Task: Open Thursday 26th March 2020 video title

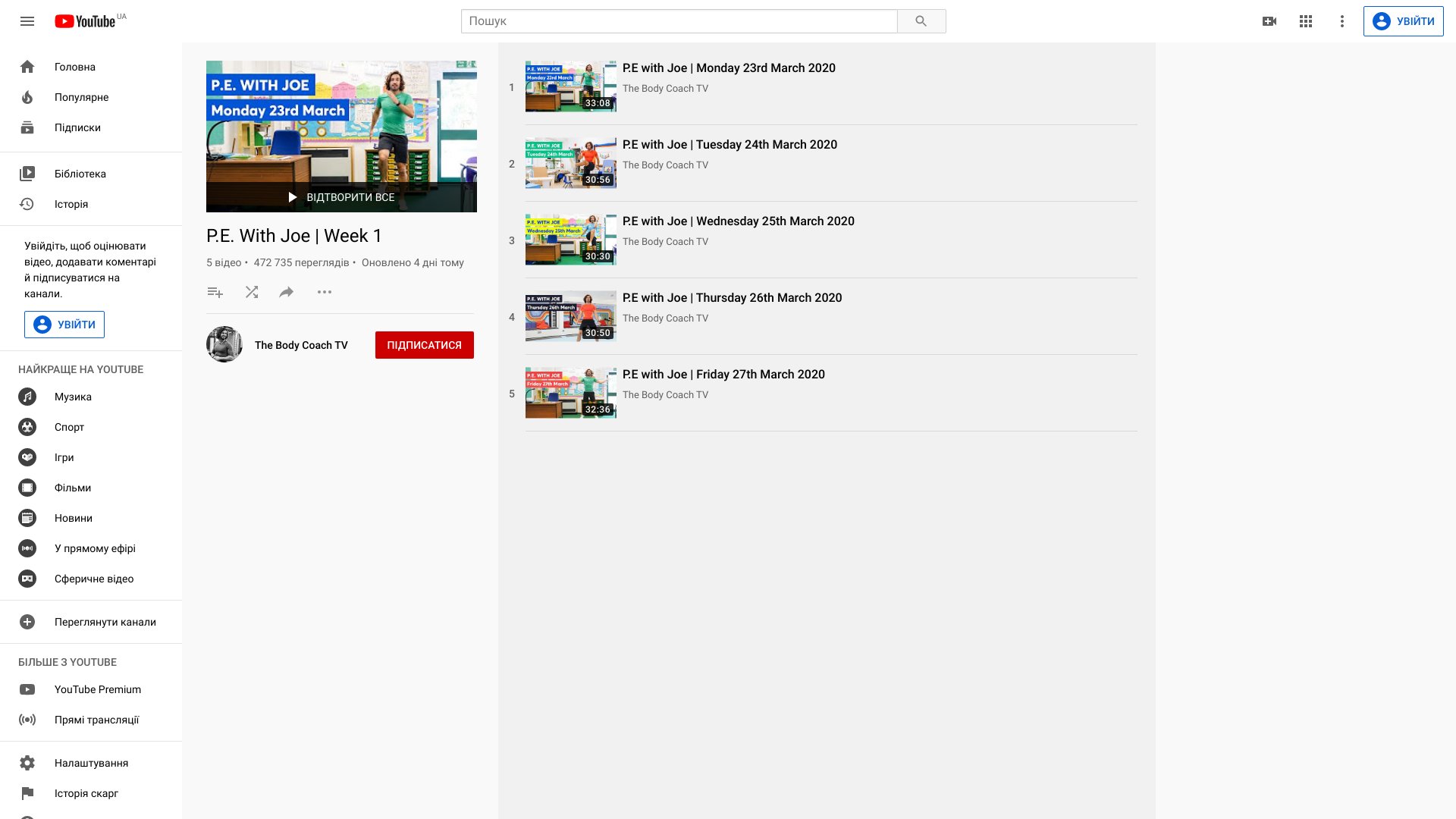Action: pos(732,297)
